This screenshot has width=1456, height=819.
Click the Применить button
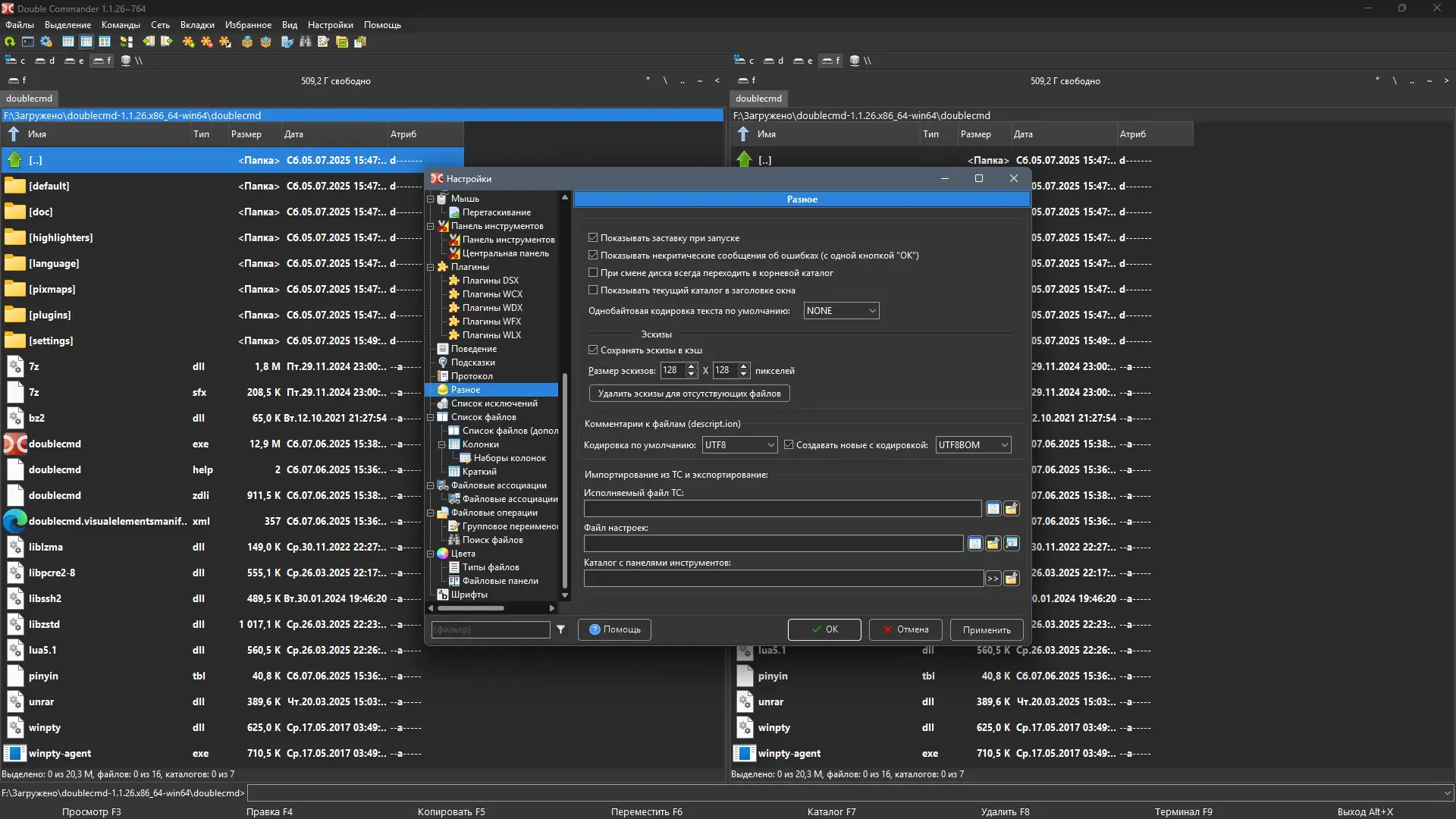tap(985, 629)
